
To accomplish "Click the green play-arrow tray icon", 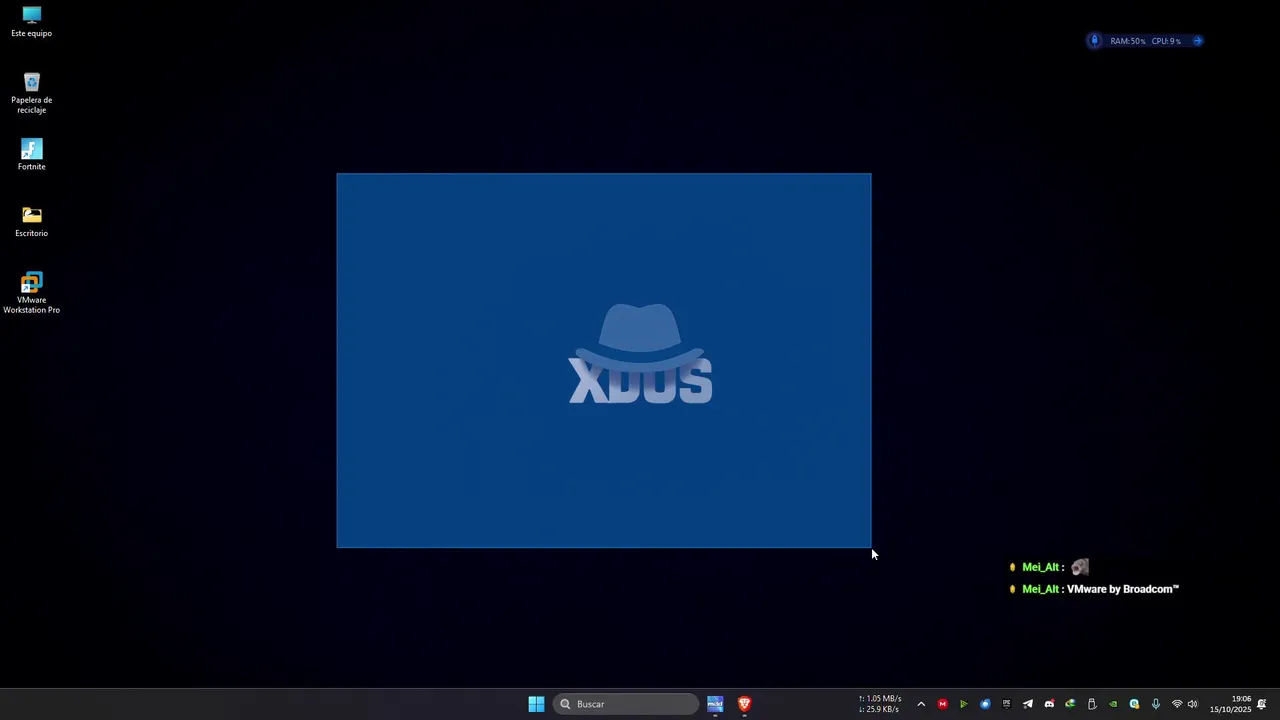I will [963, 704].
